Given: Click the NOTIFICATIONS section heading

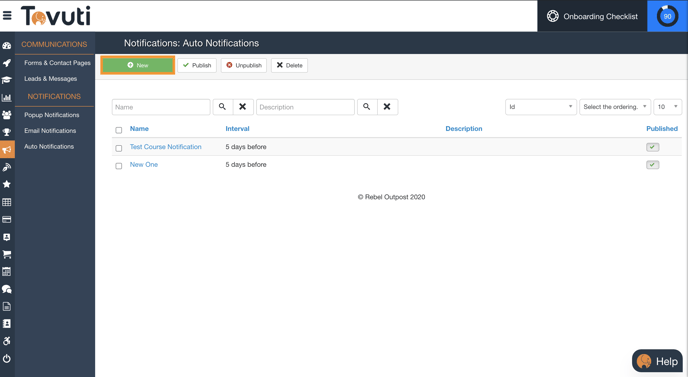Looking at the screenshot, I should 54,96.
